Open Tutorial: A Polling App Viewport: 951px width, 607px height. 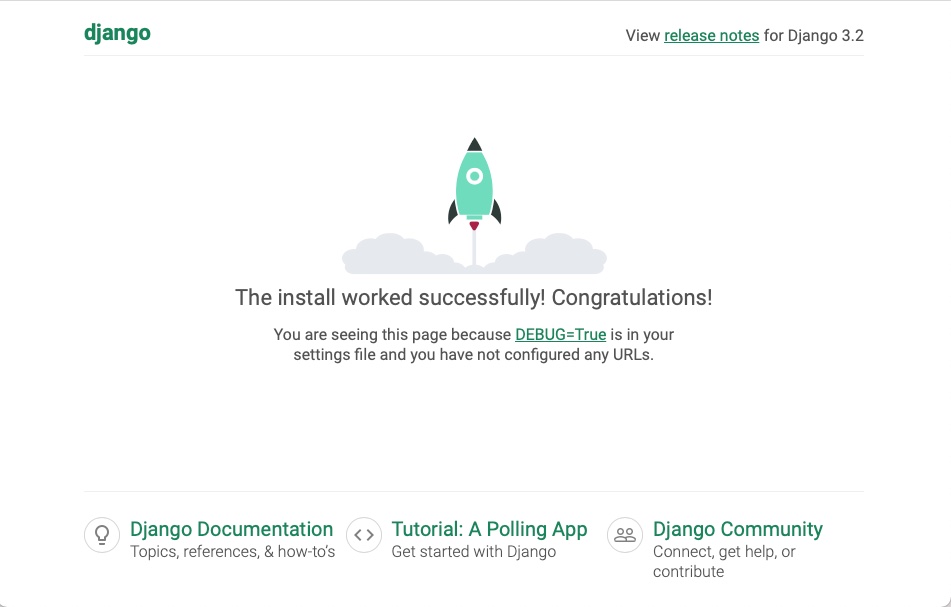point(489,529)
